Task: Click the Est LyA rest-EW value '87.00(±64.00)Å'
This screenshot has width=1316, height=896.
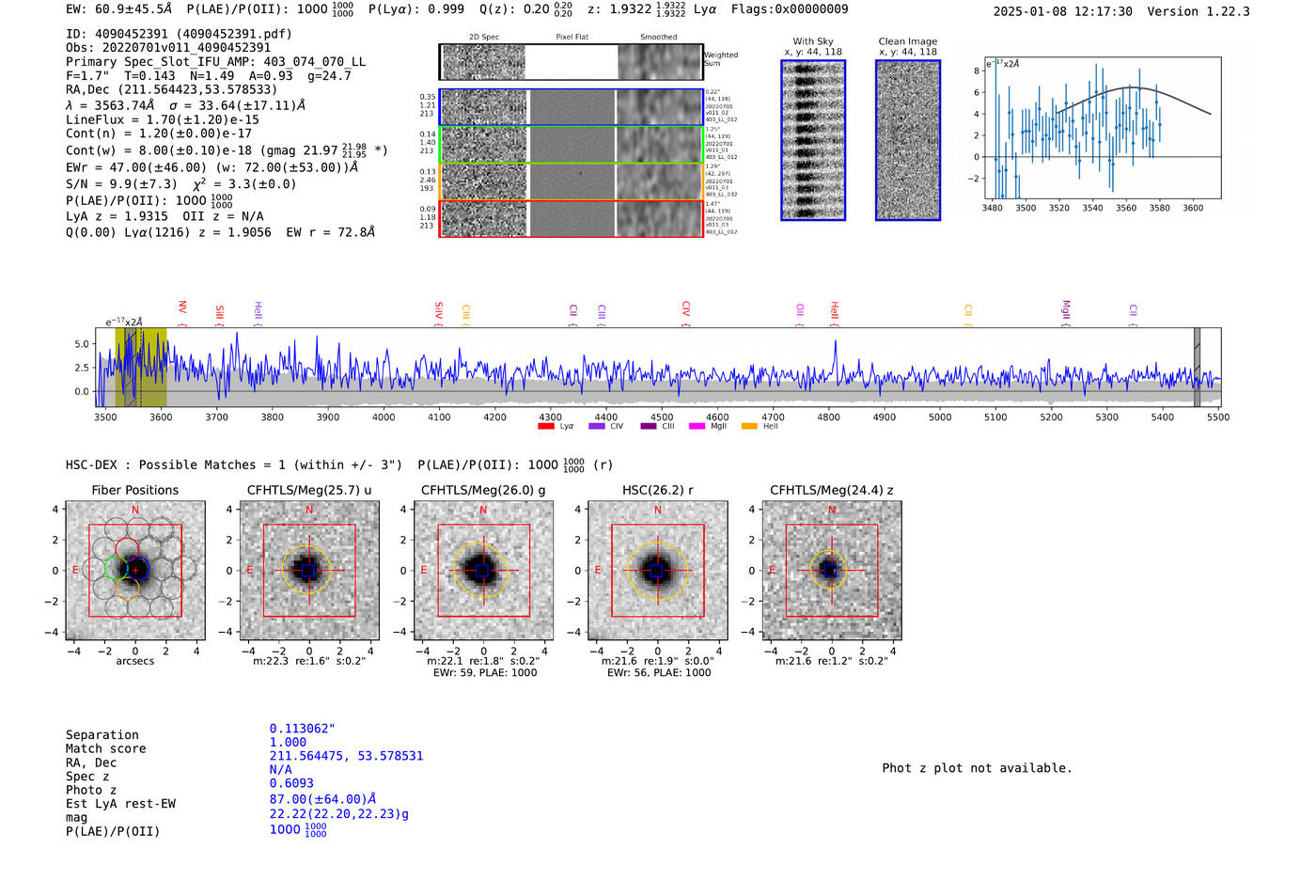Action: [322, 799]
